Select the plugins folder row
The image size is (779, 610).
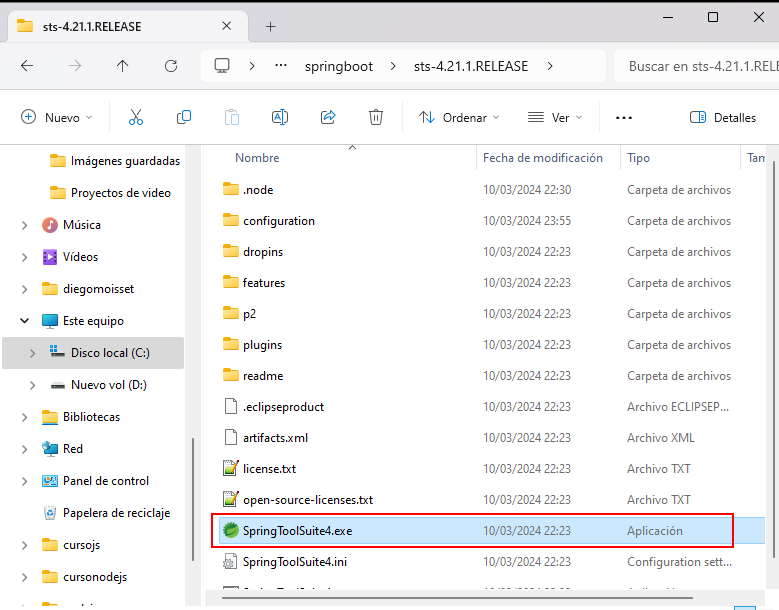(x=492, y=344)
